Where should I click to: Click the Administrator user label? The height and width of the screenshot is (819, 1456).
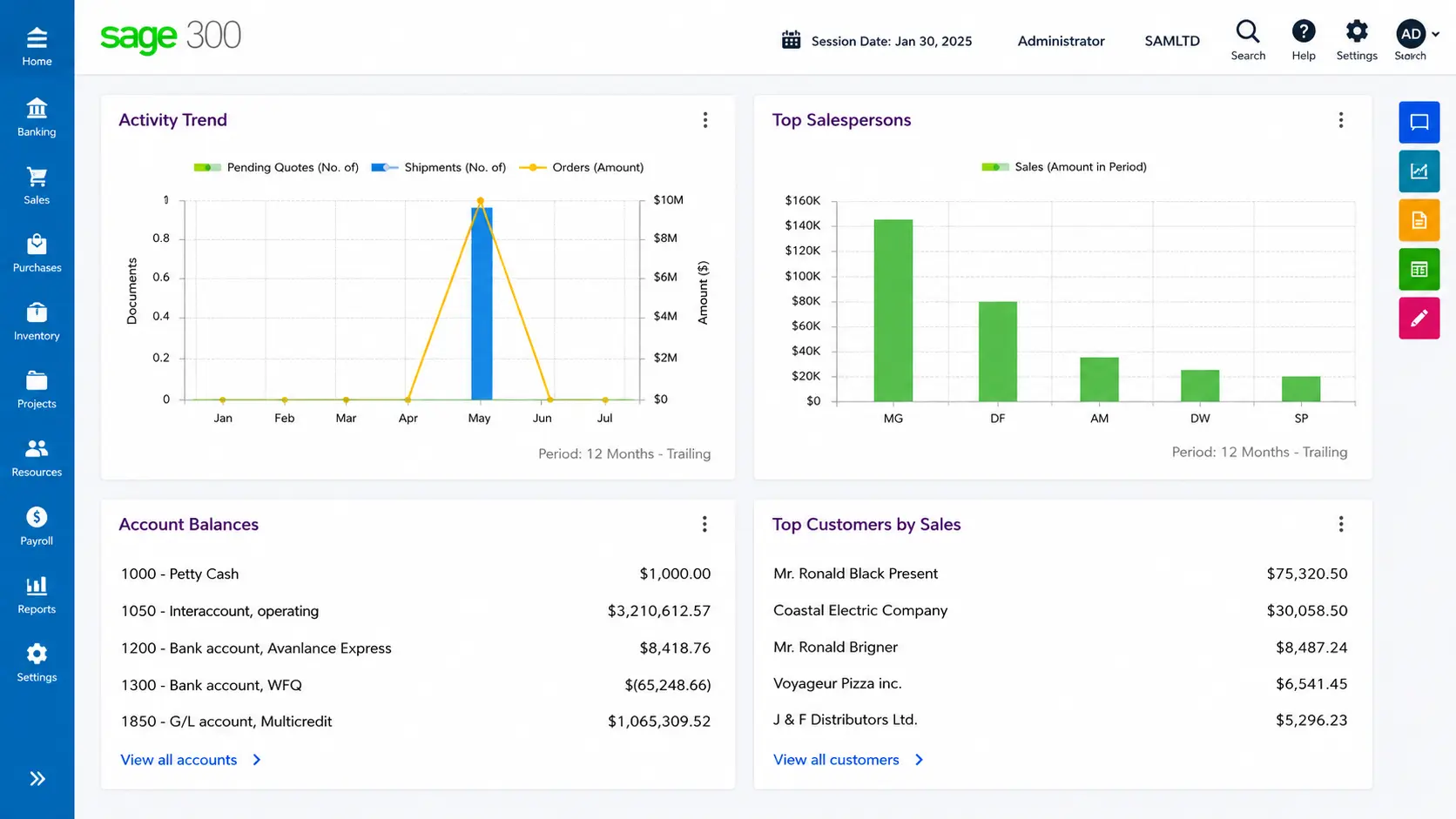coord(1061,41)
